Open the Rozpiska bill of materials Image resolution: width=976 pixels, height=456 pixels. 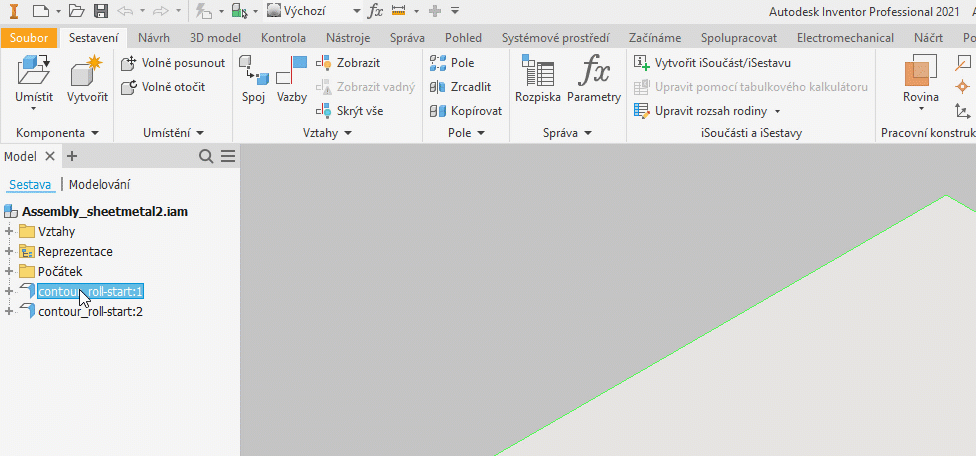pyautogui.click(x=538, y=78)
